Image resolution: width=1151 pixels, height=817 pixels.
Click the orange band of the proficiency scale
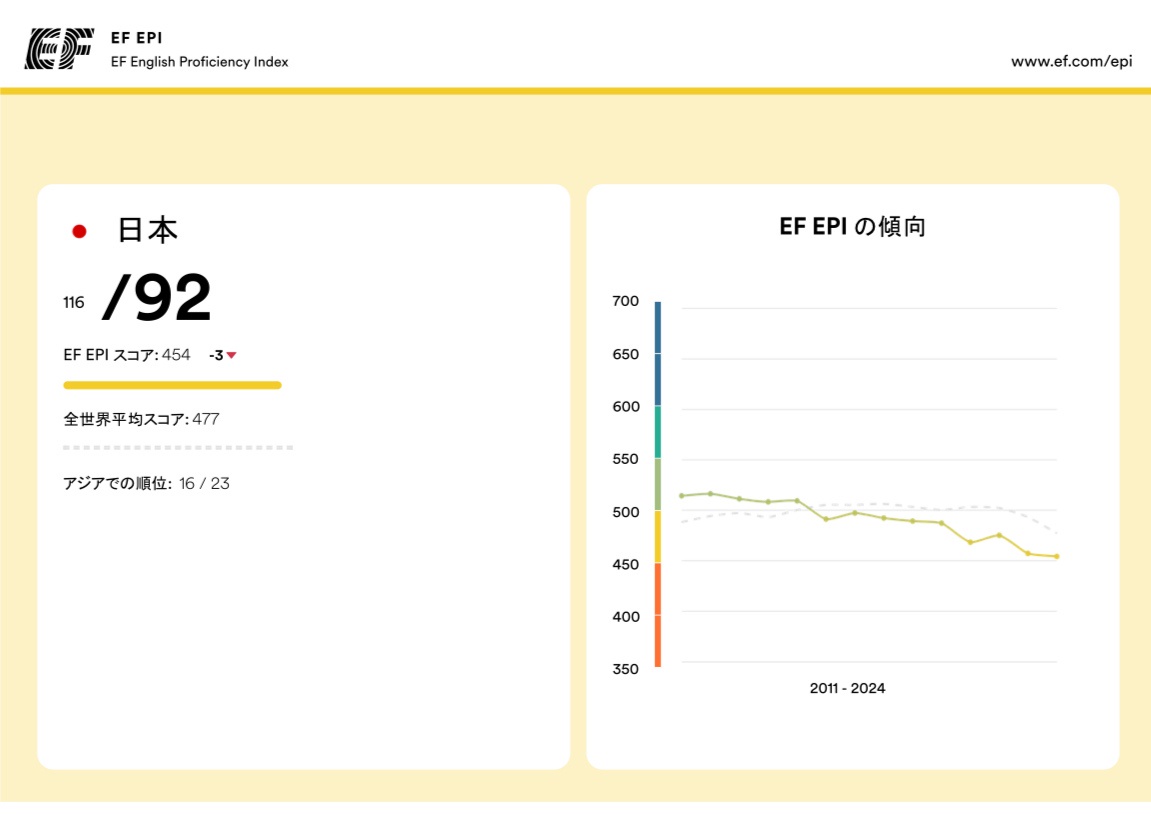pyautogui.click(x=658, y=615)
